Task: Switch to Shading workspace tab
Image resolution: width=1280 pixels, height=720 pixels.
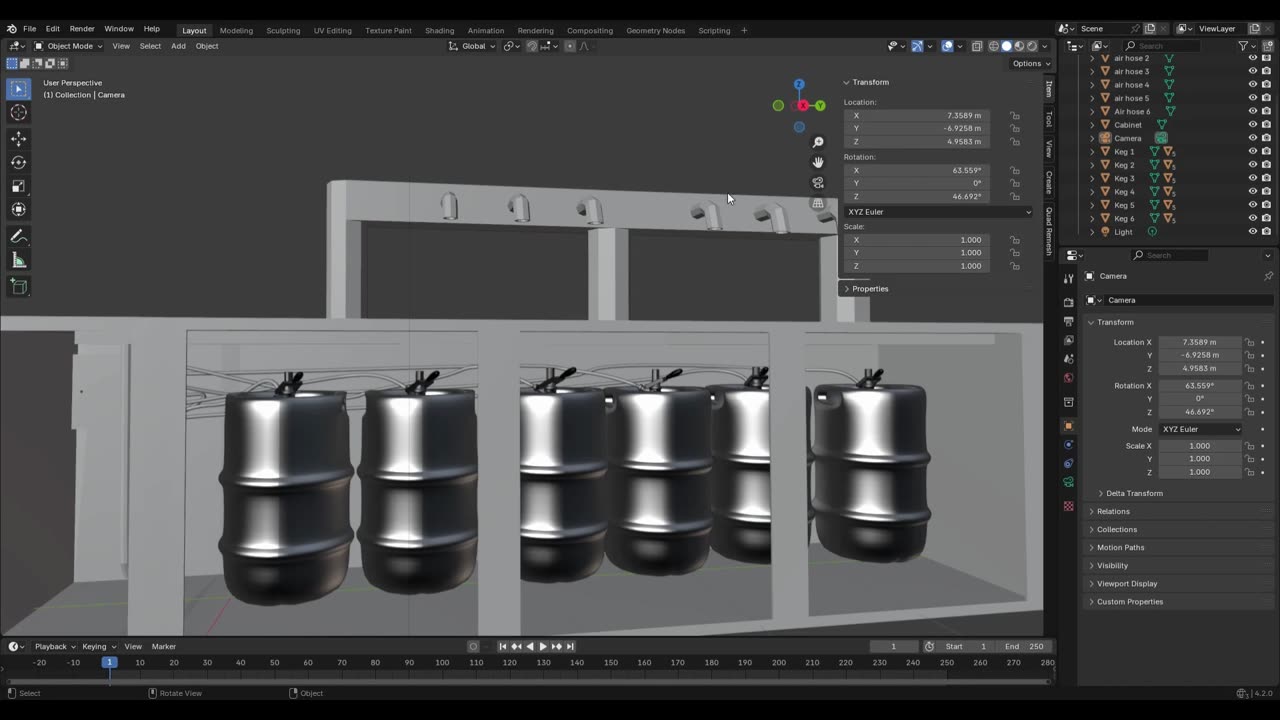Action: tap(439, 30)
